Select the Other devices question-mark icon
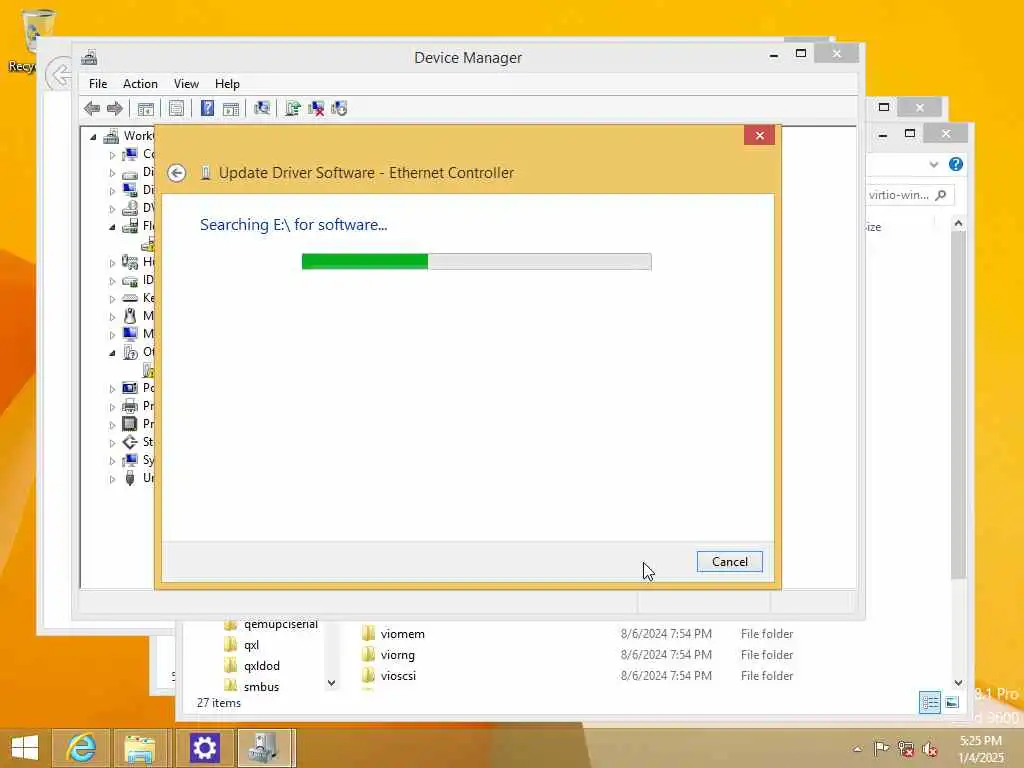This screenshot has width=1024, height=768. coord(130,352)
